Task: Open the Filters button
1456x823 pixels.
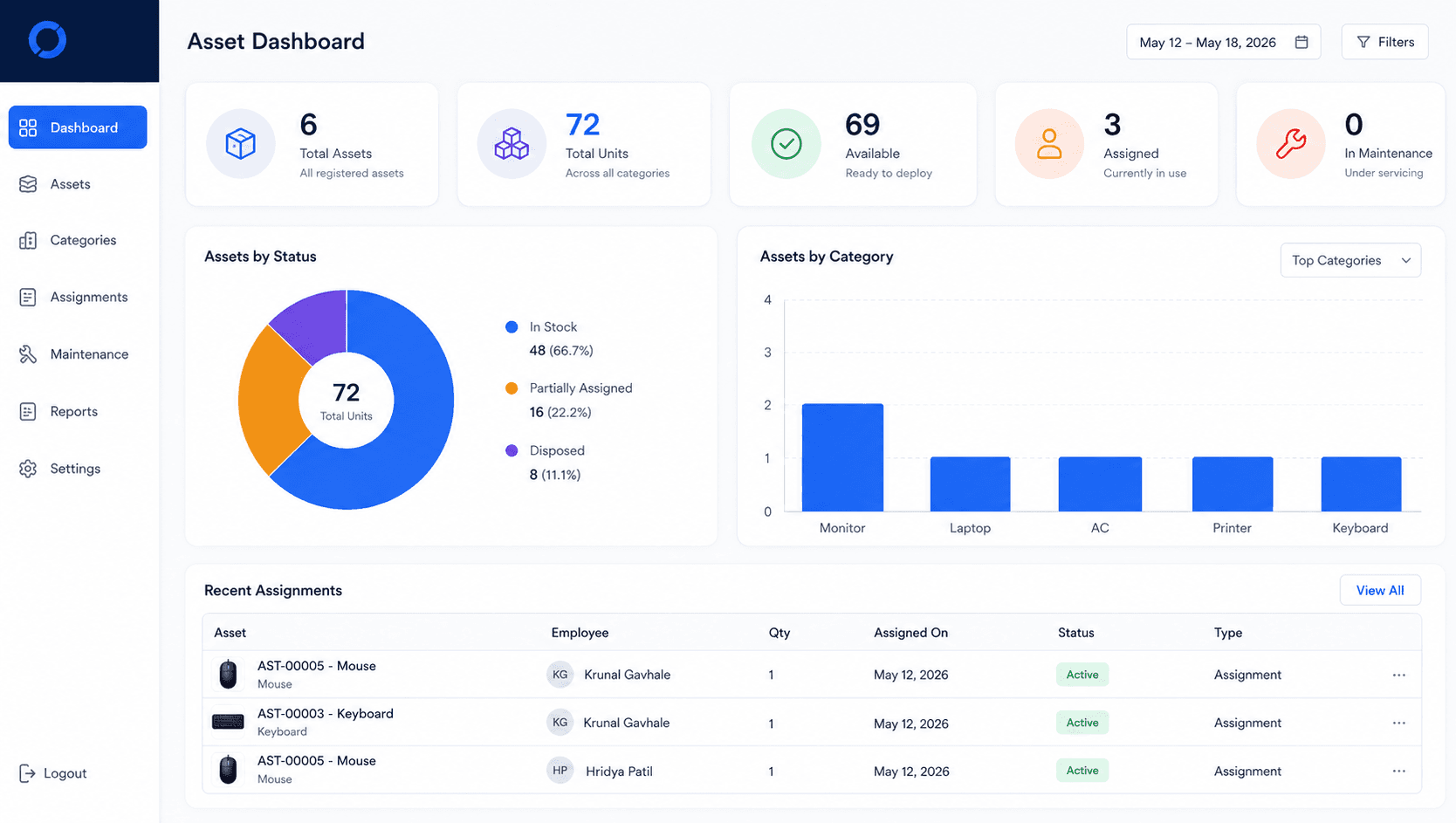Action: click(1384, 42)
